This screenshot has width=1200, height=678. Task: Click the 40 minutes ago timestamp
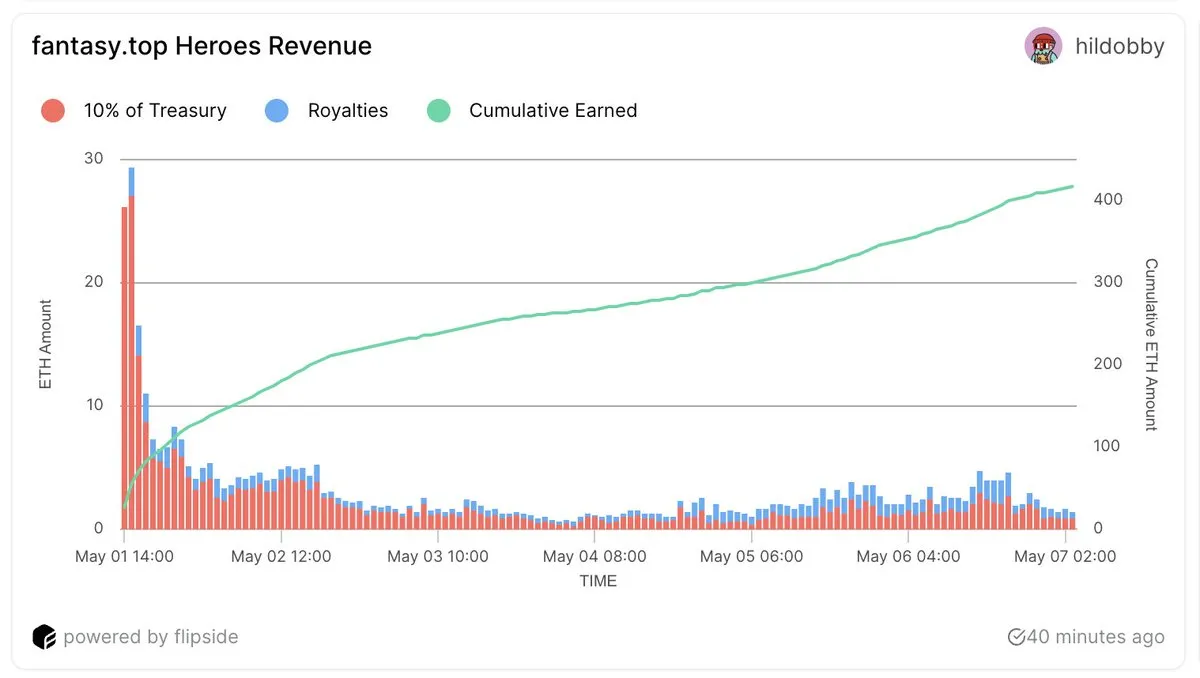pos(1095,637)
